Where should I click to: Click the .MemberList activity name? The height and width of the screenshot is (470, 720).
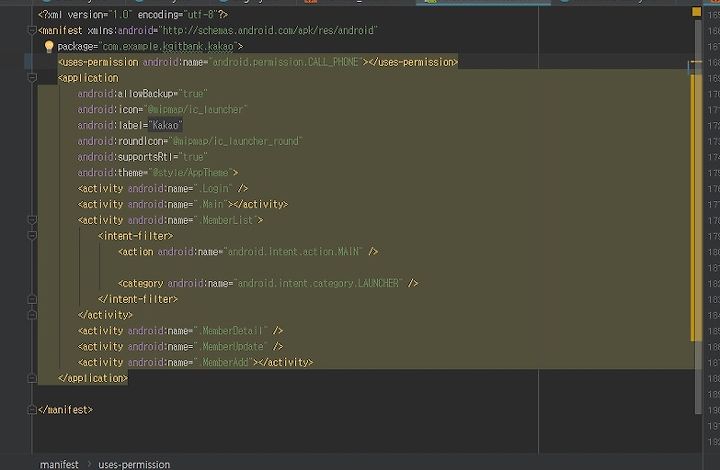pyautogui.click(x=228, y=220)
